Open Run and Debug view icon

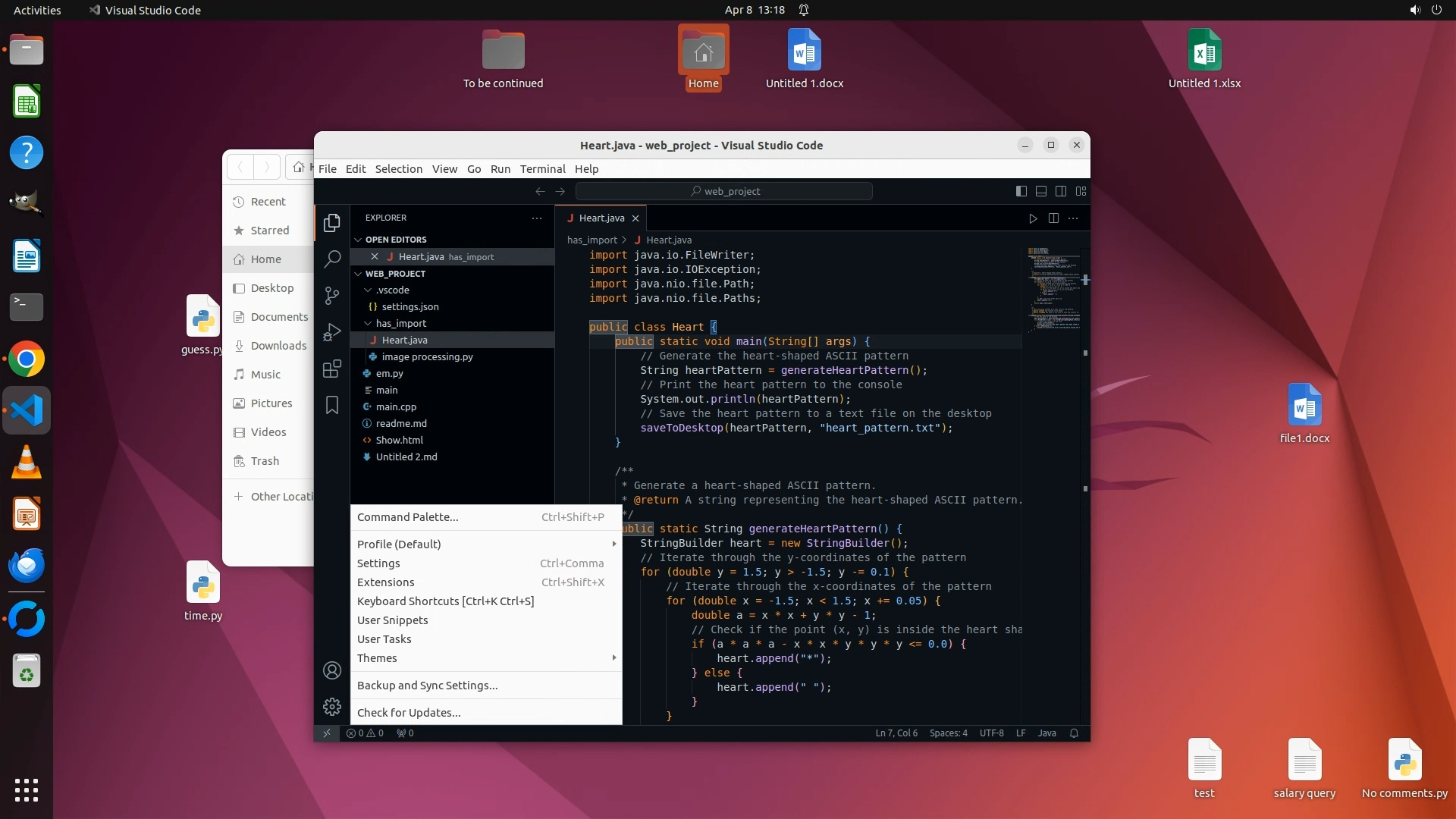(x=332, y=332)
